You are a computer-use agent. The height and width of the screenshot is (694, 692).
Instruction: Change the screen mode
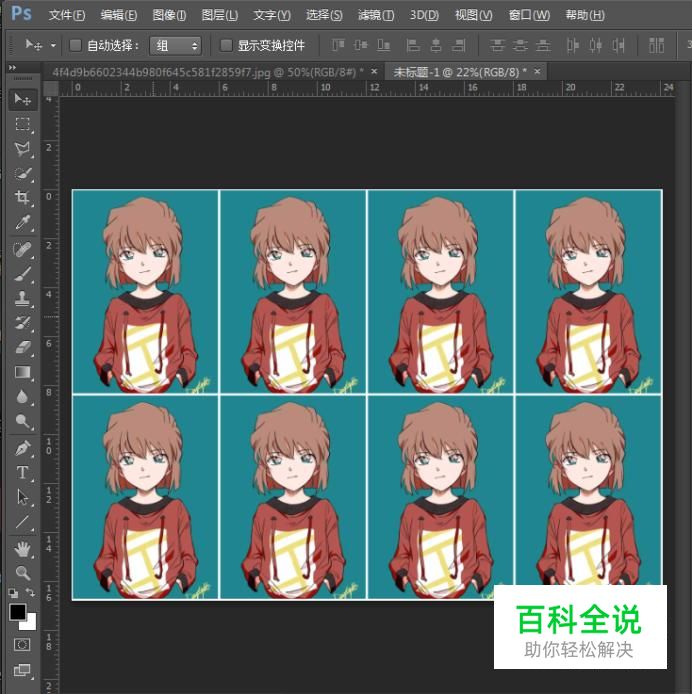click(x=22, y=670)
